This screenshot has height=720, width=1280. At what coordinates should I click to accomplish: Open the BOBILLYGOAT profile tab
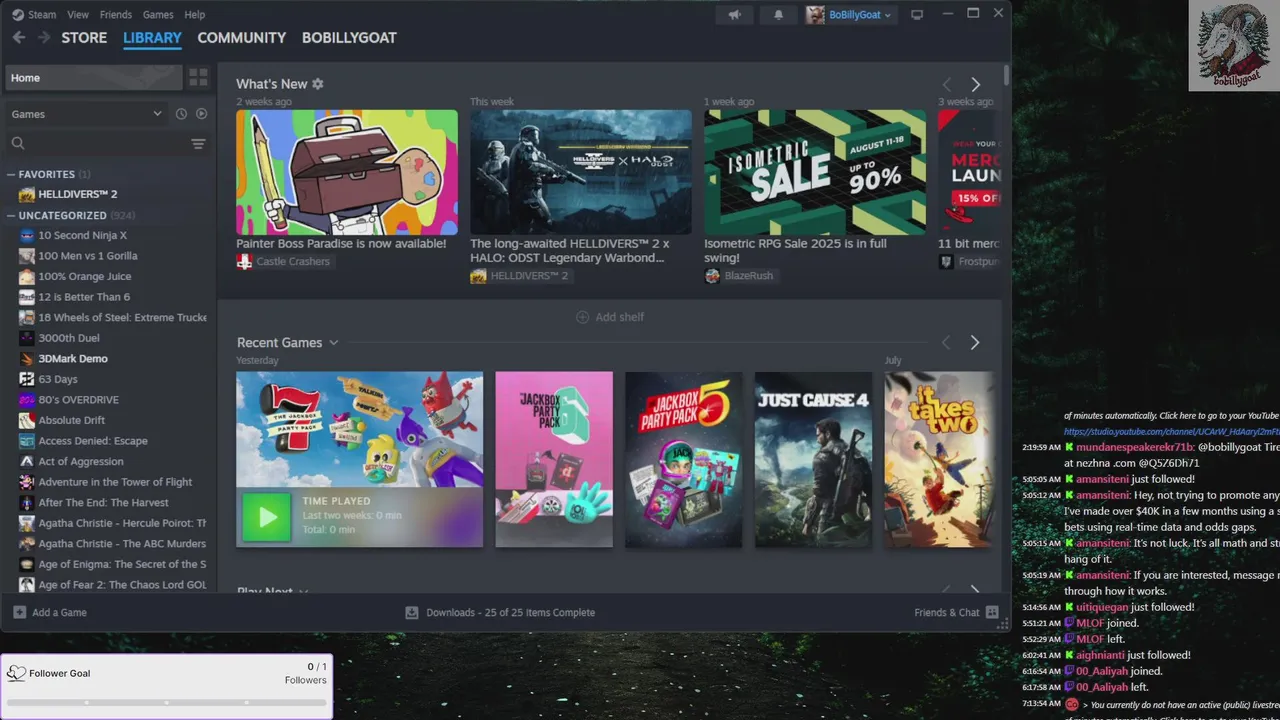[349, 38]
